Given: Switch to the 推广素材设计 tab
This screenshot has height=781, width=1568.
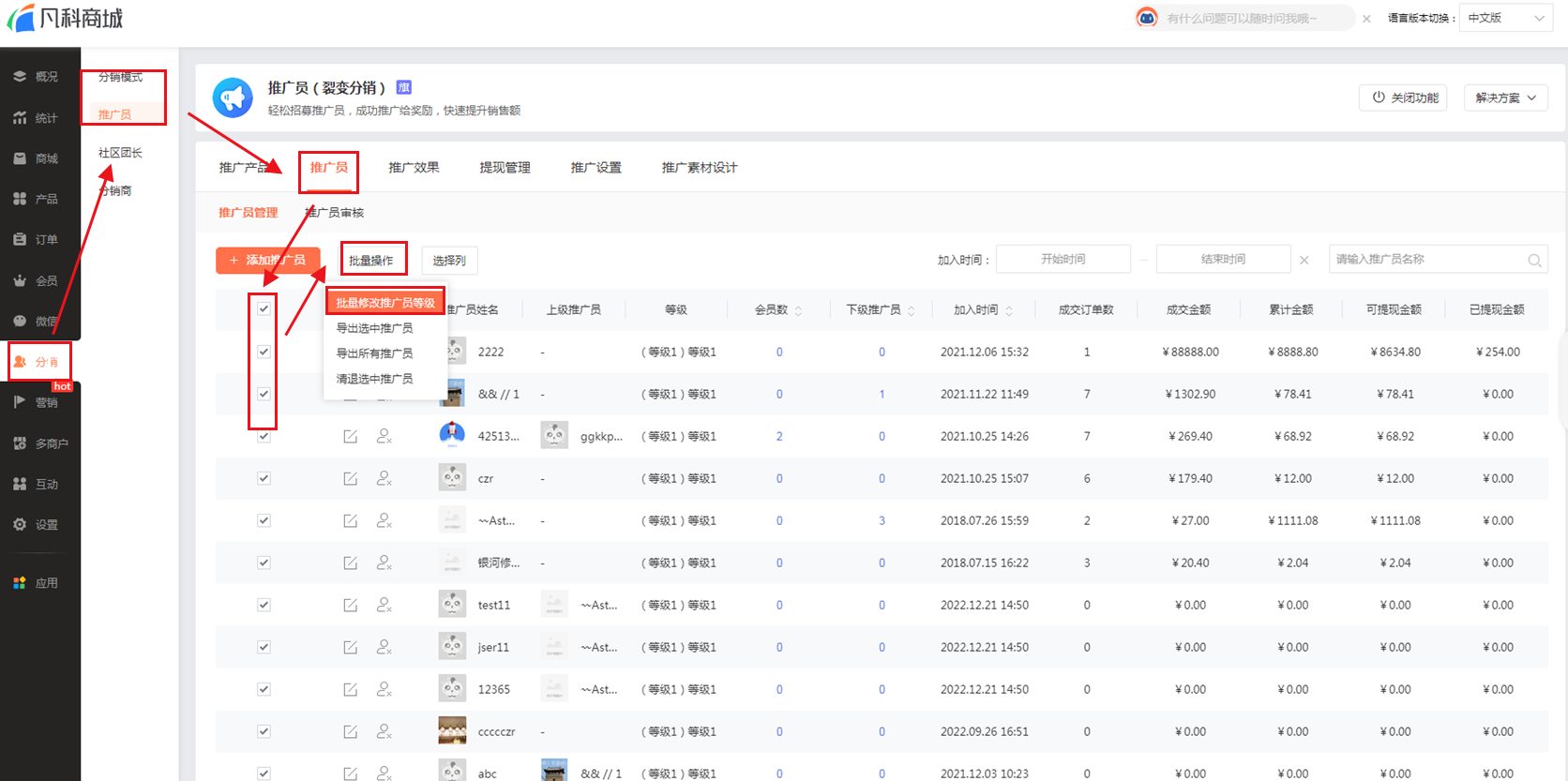Looking at the screenshot, I should [700, 168].
